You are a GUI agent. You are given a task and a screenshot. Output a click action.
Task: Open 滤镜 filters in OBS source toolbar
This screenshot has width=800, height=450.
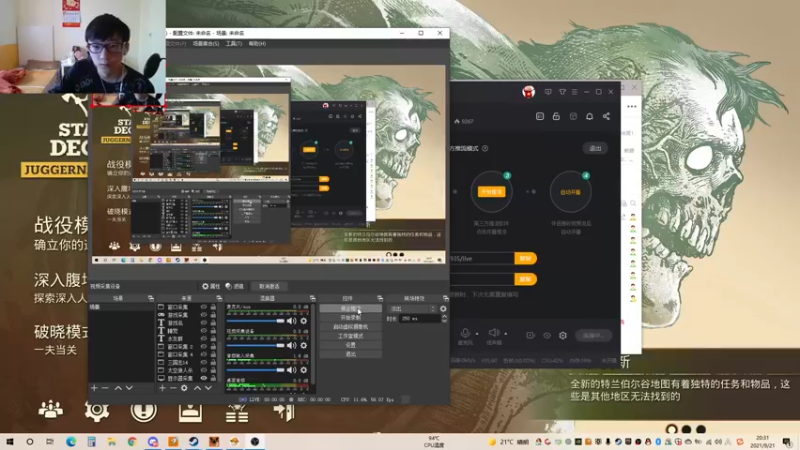pyautogui.click(x=235, y=286)
